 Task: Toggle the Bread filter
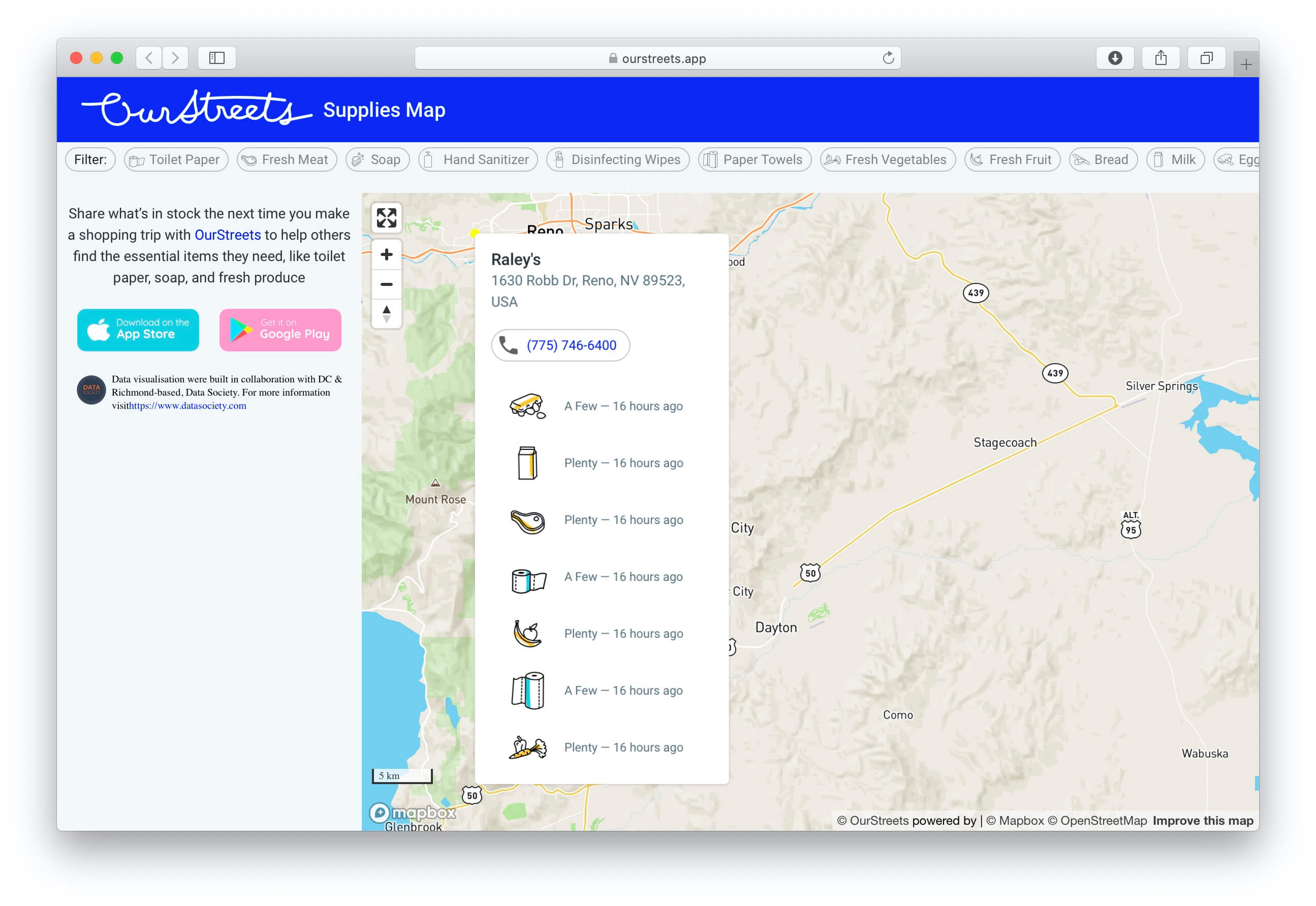tap(1103, 159)
